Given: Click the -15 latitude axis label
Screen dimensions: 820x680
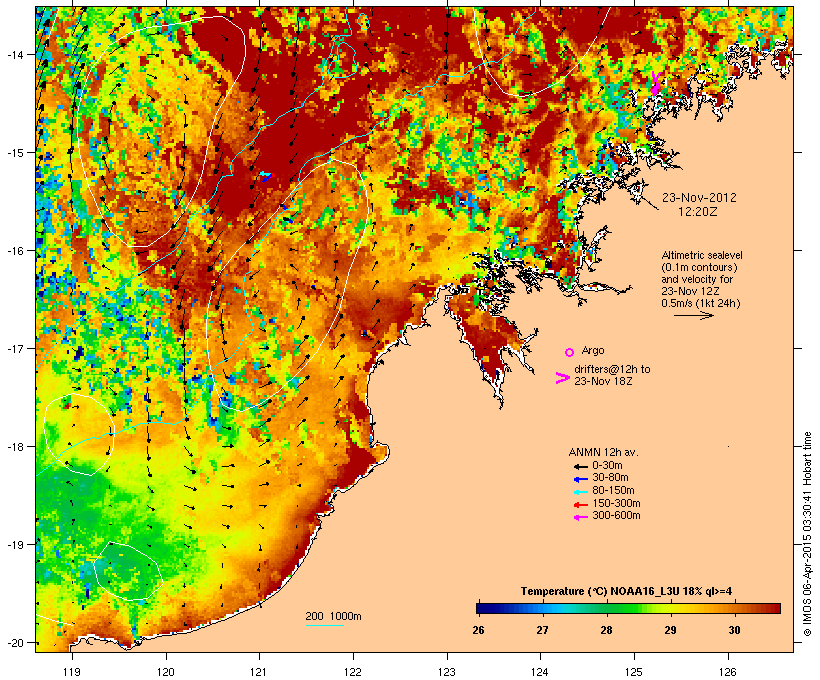Looking at the screenshot, I should pos(14,153).
